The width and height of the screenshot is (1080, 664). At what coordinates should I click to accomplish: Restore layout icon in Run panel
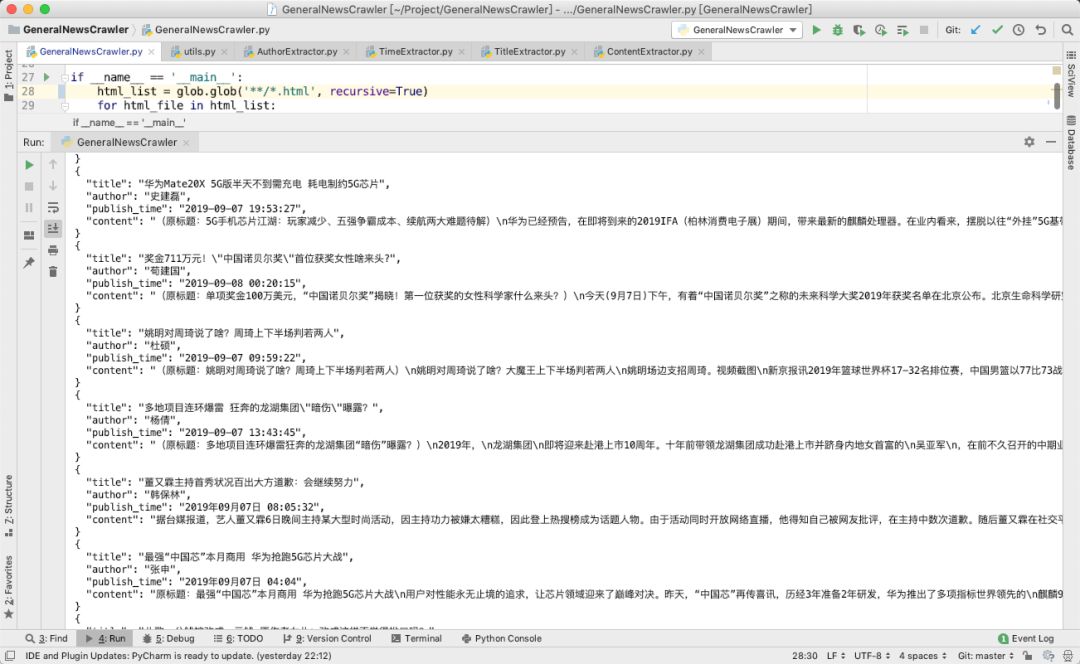click(x=29, y=236)
